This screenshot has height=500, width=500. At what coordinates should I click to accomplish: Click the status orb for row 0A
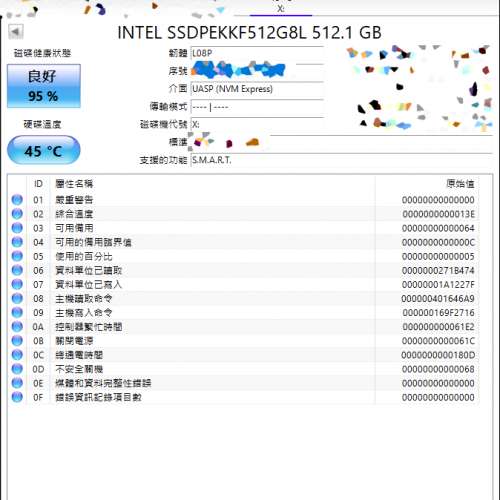coord(17,327)
